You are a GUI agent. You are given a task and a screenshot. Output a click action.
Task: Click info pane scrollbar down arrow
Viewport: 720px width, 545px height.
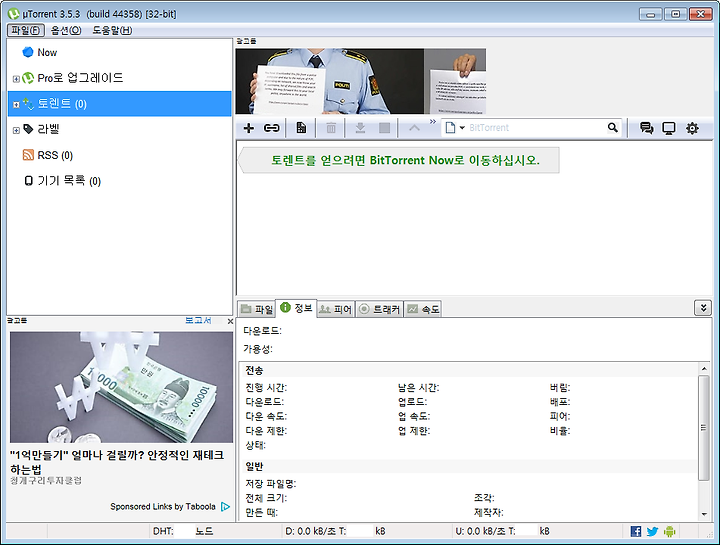point(704,514)
